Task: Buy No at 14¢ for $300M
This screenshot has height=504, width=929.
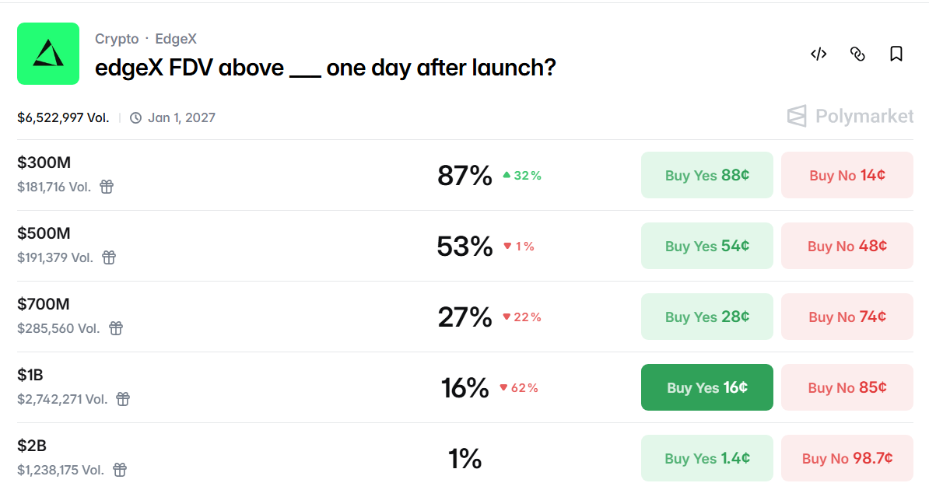Action: coord(846,176)
